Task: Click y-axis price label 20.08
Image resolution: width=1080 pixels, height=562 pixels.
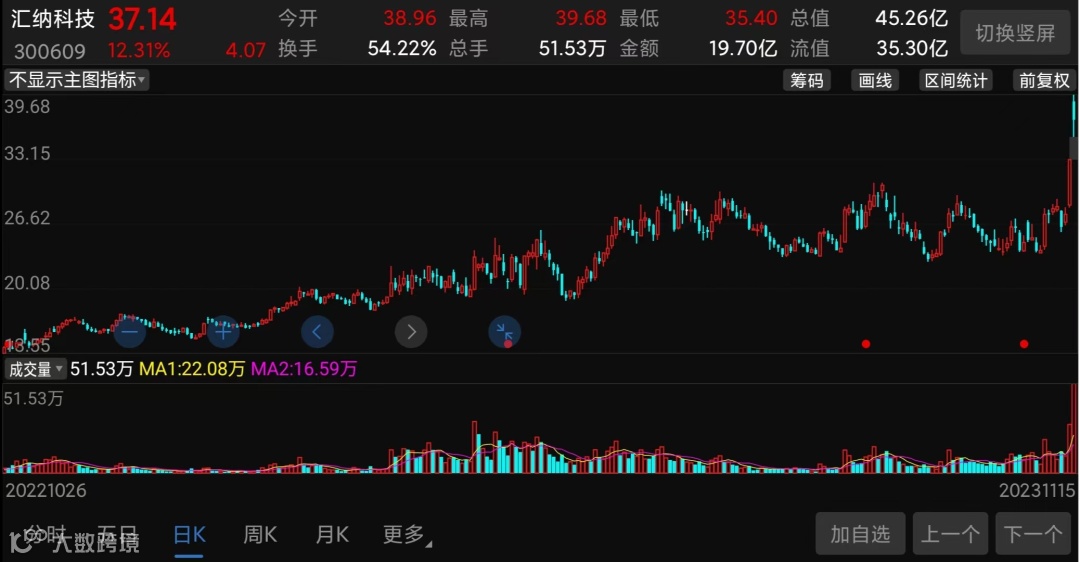Action: pos(28,283)
